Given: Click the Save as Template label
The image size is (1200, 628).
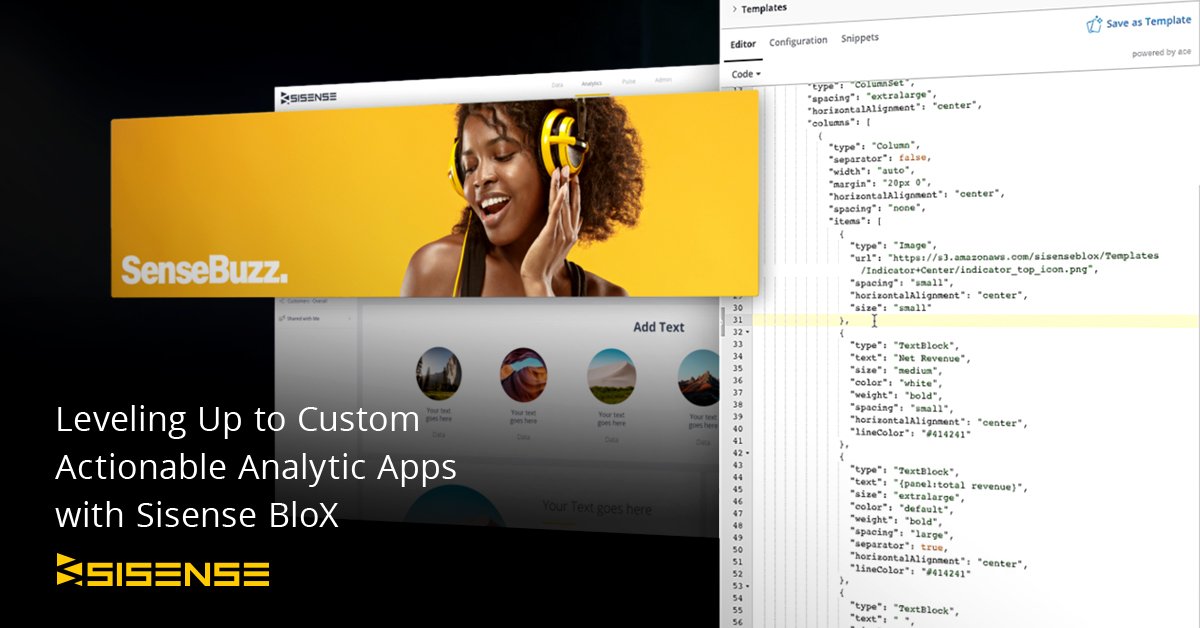Looking at the screenshot, I should click(x=1149, y=22).
